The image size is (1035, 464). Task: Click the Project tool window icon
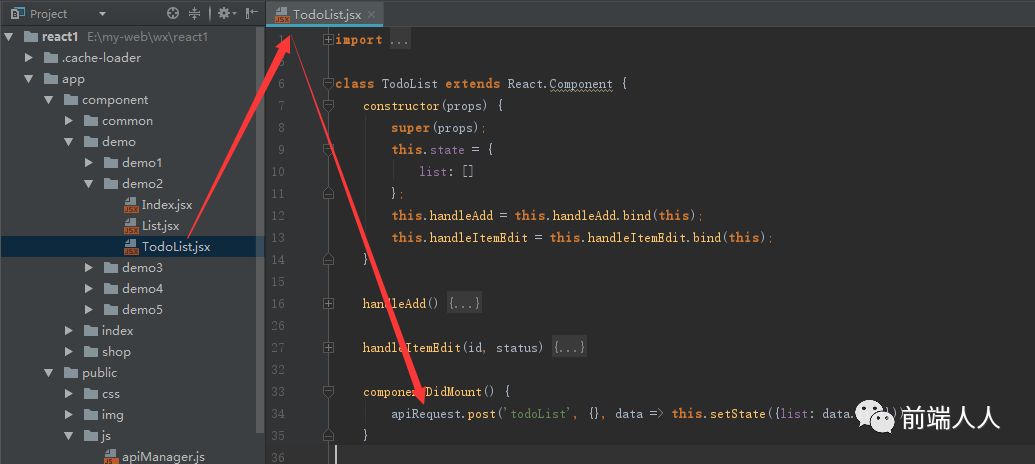coord(18,13)
